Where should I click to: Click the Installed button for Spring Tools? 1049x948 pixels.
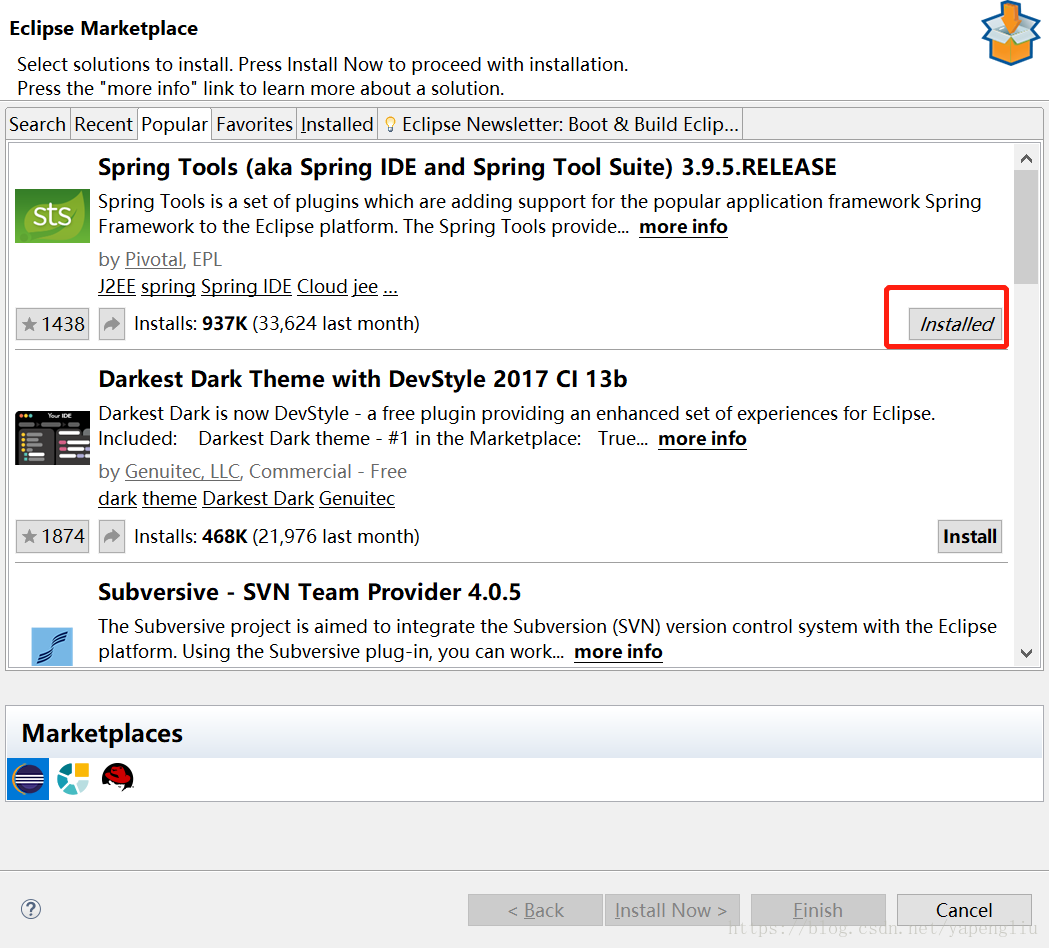(x=955, y=324)
